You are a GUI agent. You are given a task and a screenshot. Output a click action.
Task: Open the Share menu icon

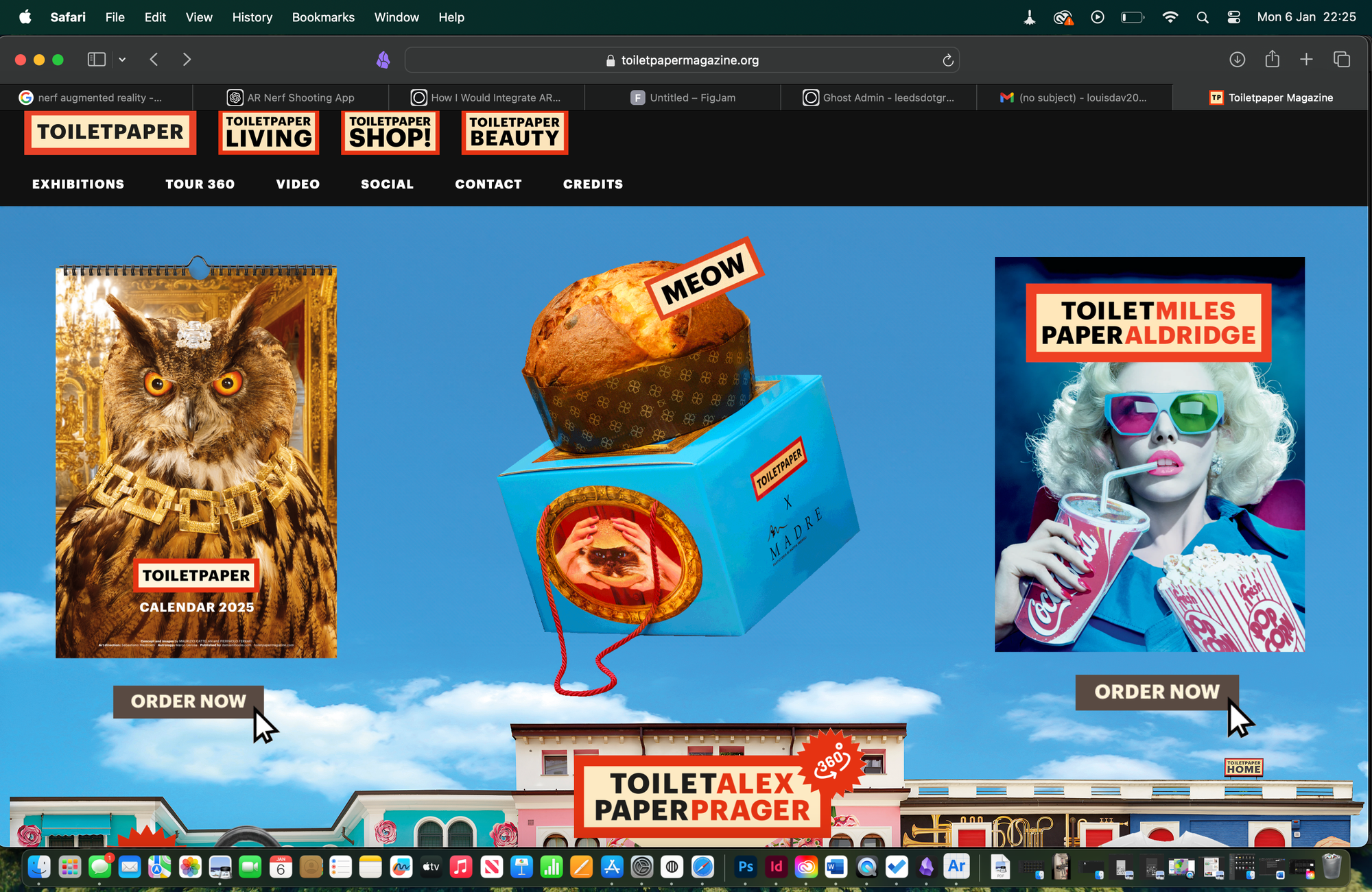[x=1273, y=59]
